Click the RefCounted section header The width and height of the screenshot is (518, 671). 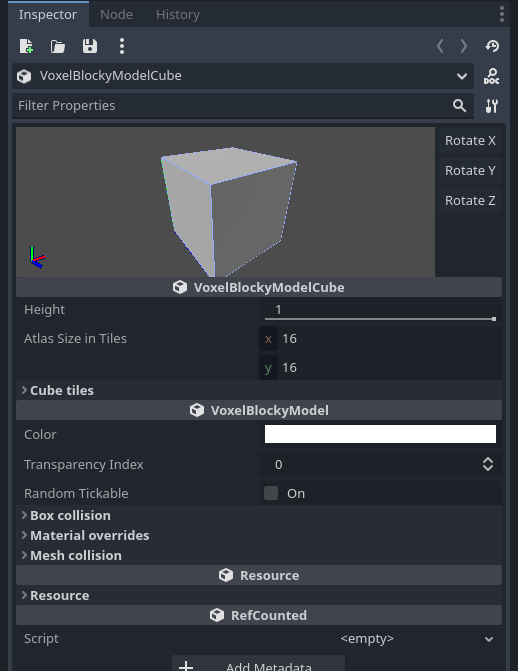(259, 615)
